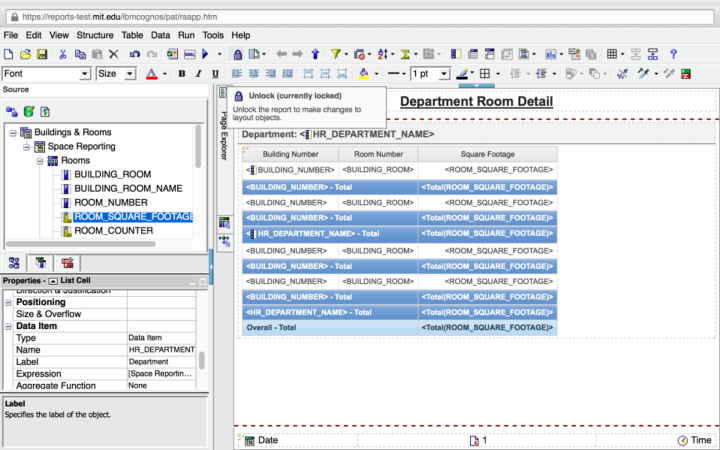Open the border width 1 pt dropdown
The width and height of the screenshot is (720, 450).
click(x=444, y=74)
